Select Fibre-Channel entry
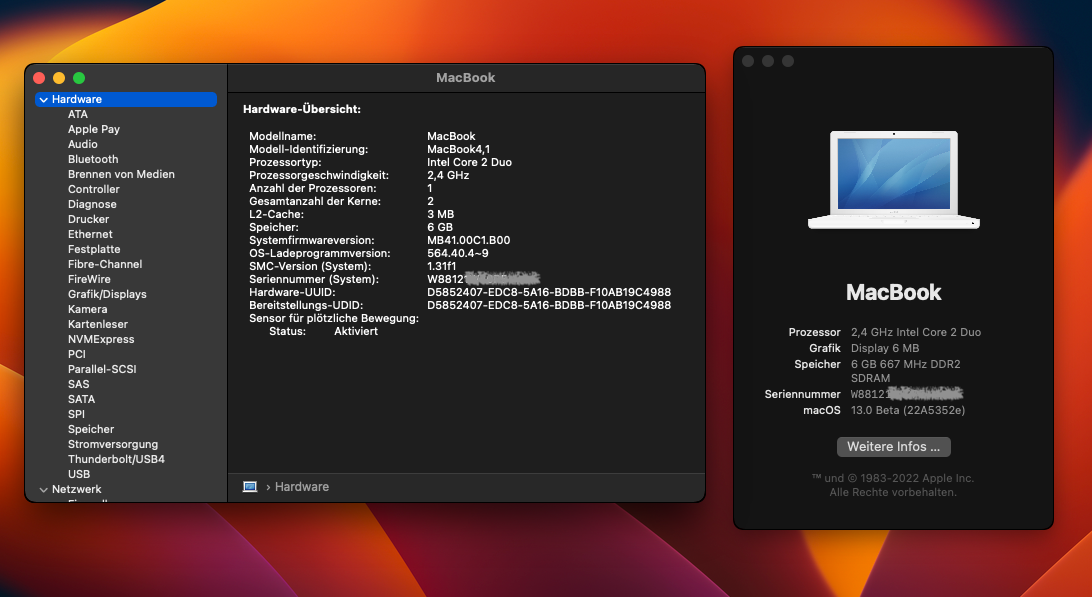The height and width of the screenshot is (597, 1092). point(105,264)
